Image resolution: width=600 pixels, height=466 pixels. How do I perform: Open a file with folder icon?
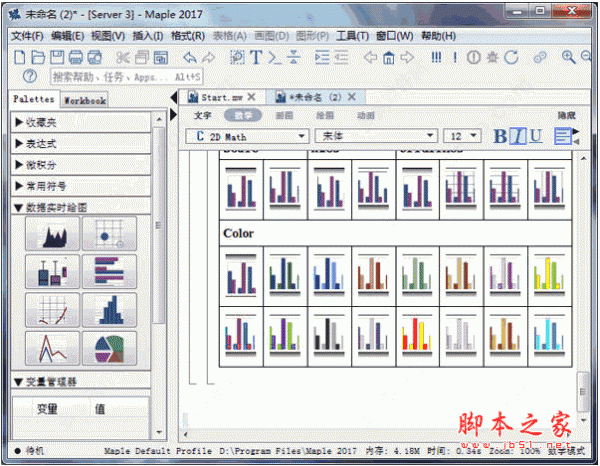[x=38, y=57]
